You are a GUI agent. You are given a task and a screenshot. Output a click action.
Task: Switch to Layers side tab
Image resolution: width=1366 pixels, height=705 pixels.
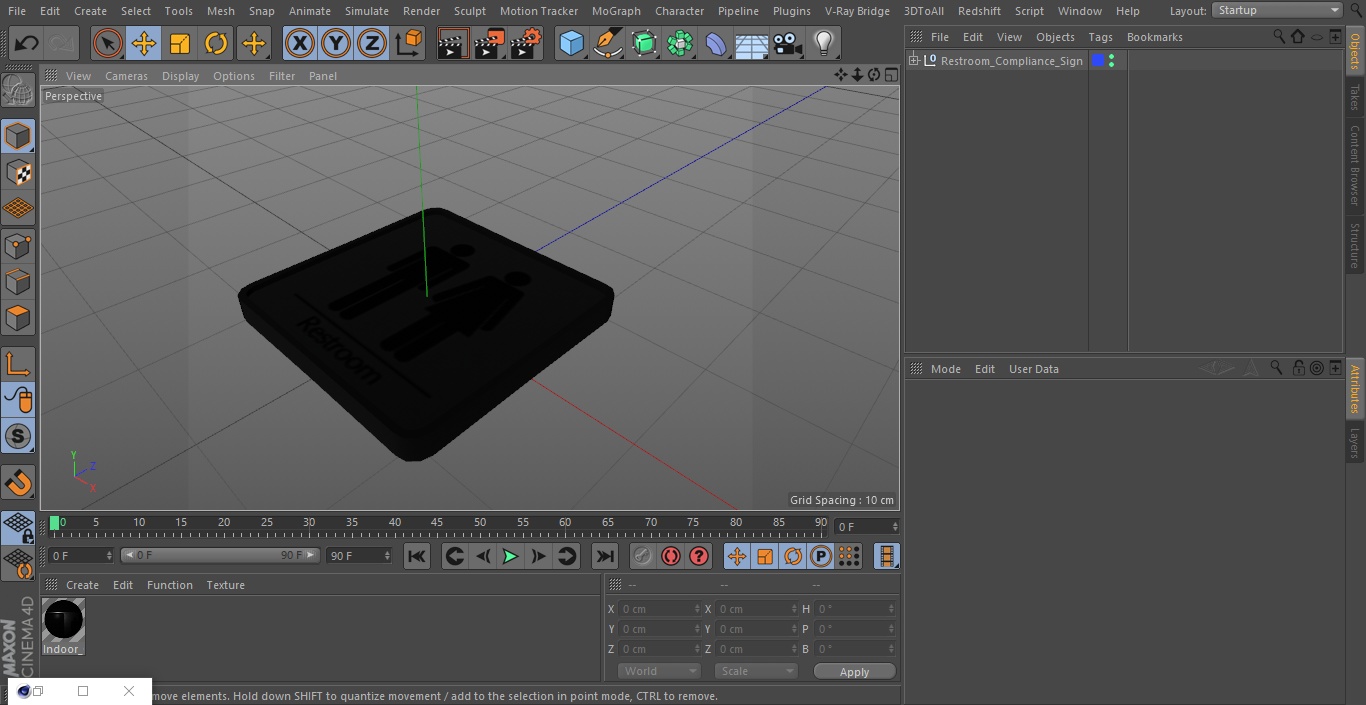[1355, 443]
